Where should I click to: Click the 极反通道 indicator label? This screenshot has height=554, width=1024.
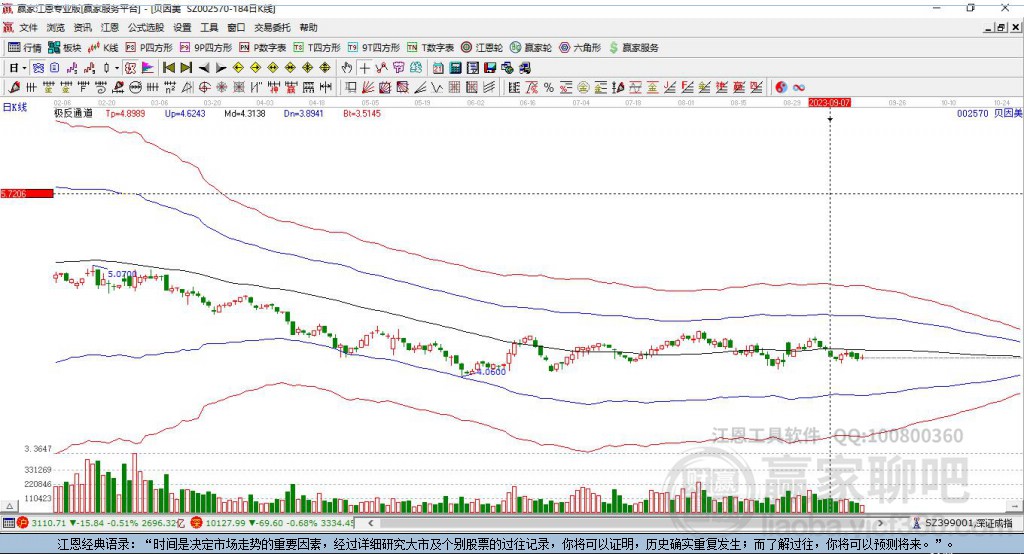(x=73, y=114)
